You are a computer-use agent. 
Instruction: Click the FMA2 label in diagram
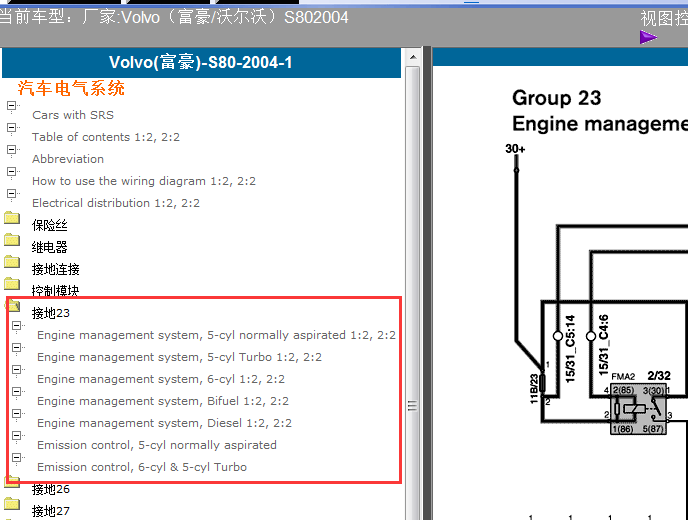[x=623, y=377]
